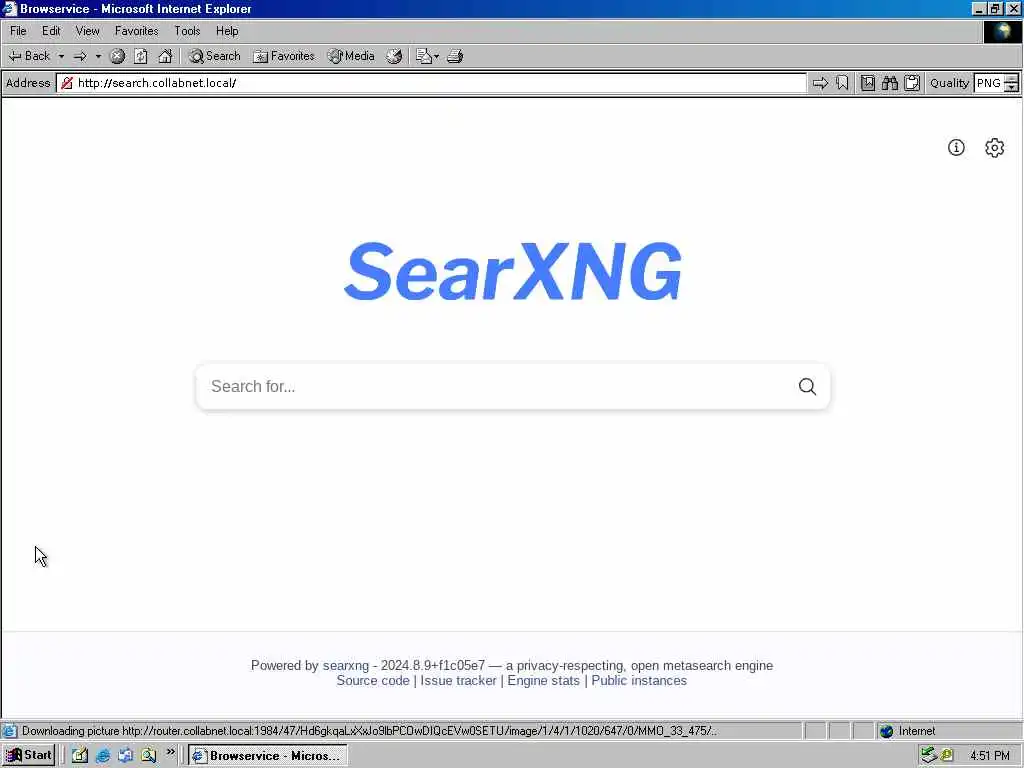The height and width of the screenshot is (768, 1024).
Task: Open the Tools menu
Action: click(x=187, y=31)
